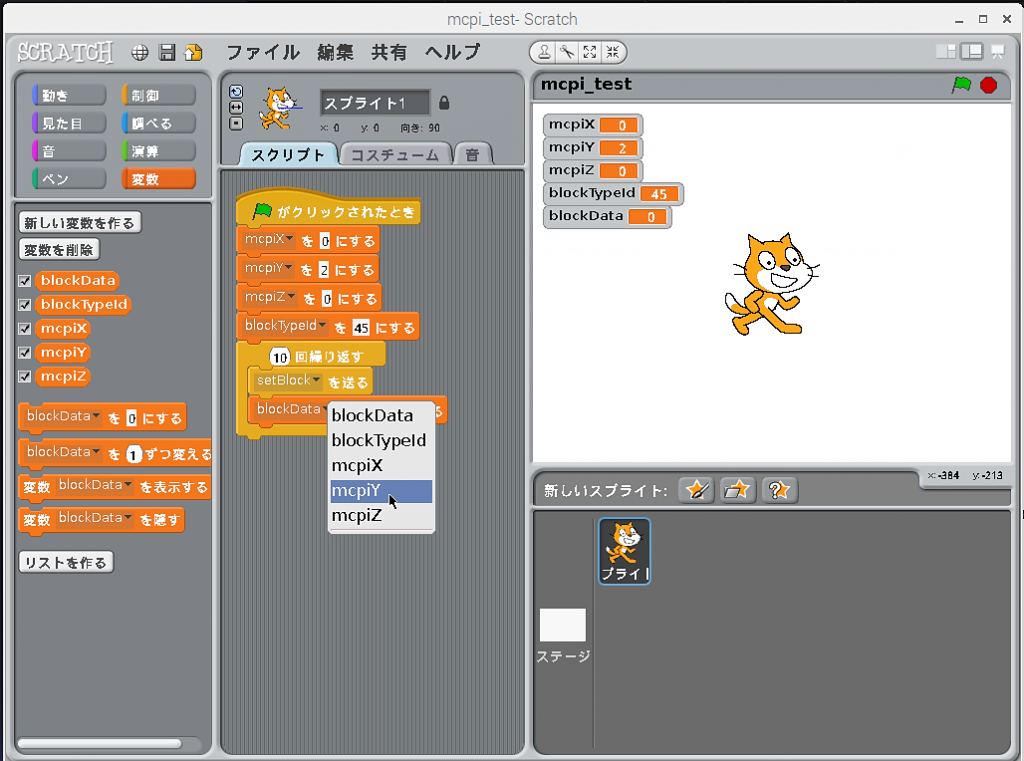Toggle blockData variable checkbox
Screen dimensions: 1024x761
25,281
